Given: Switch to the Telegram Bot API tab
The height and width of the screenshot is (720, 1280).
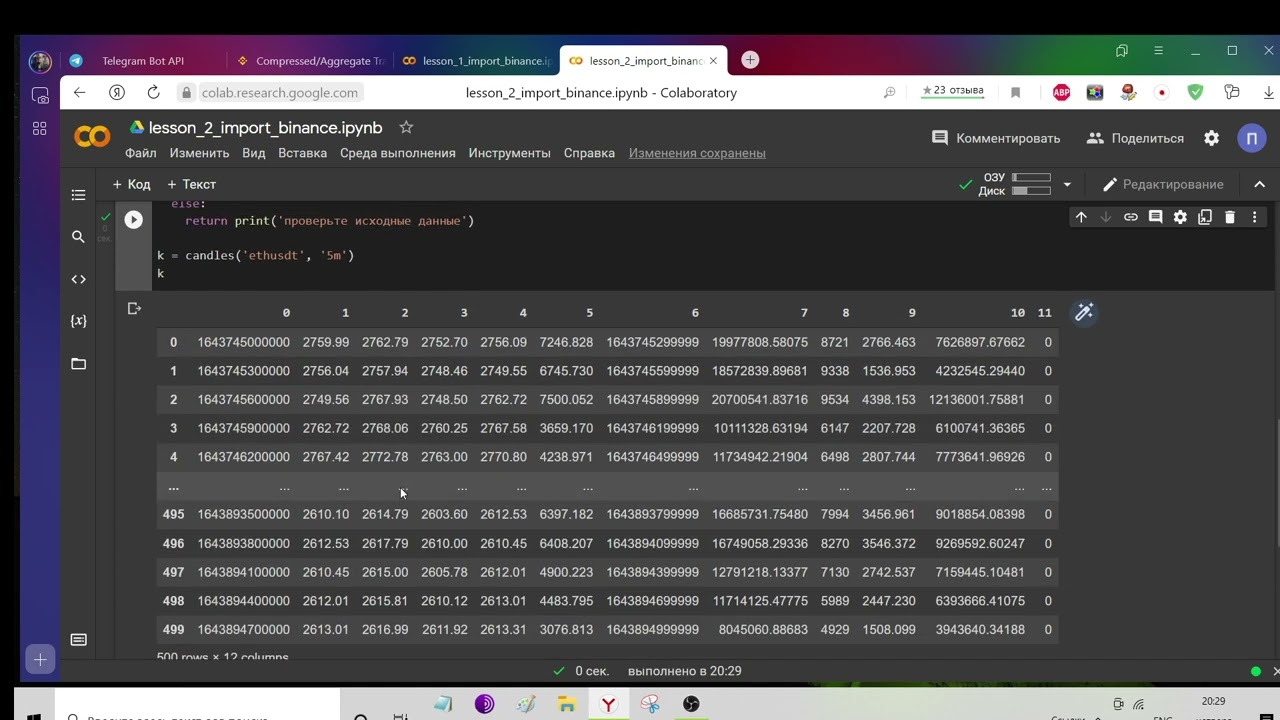Looking at the screenshot, I should click(143, 61).
